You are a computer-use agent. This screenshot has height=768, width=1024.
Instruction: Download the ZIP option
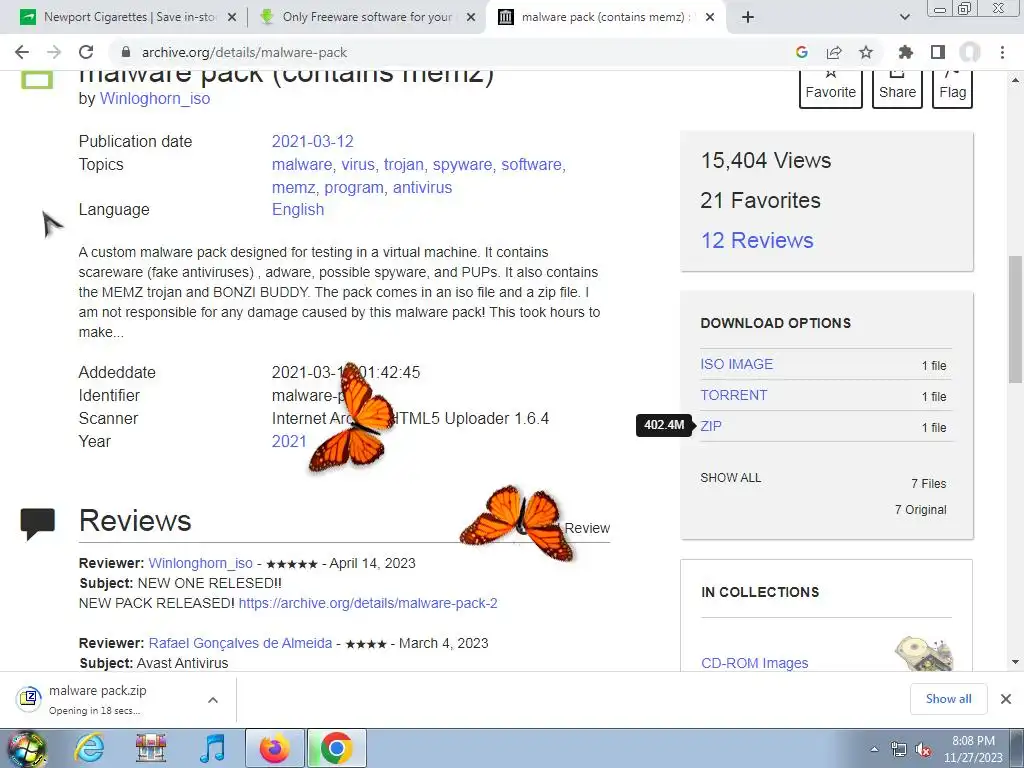tap(711, 426)
